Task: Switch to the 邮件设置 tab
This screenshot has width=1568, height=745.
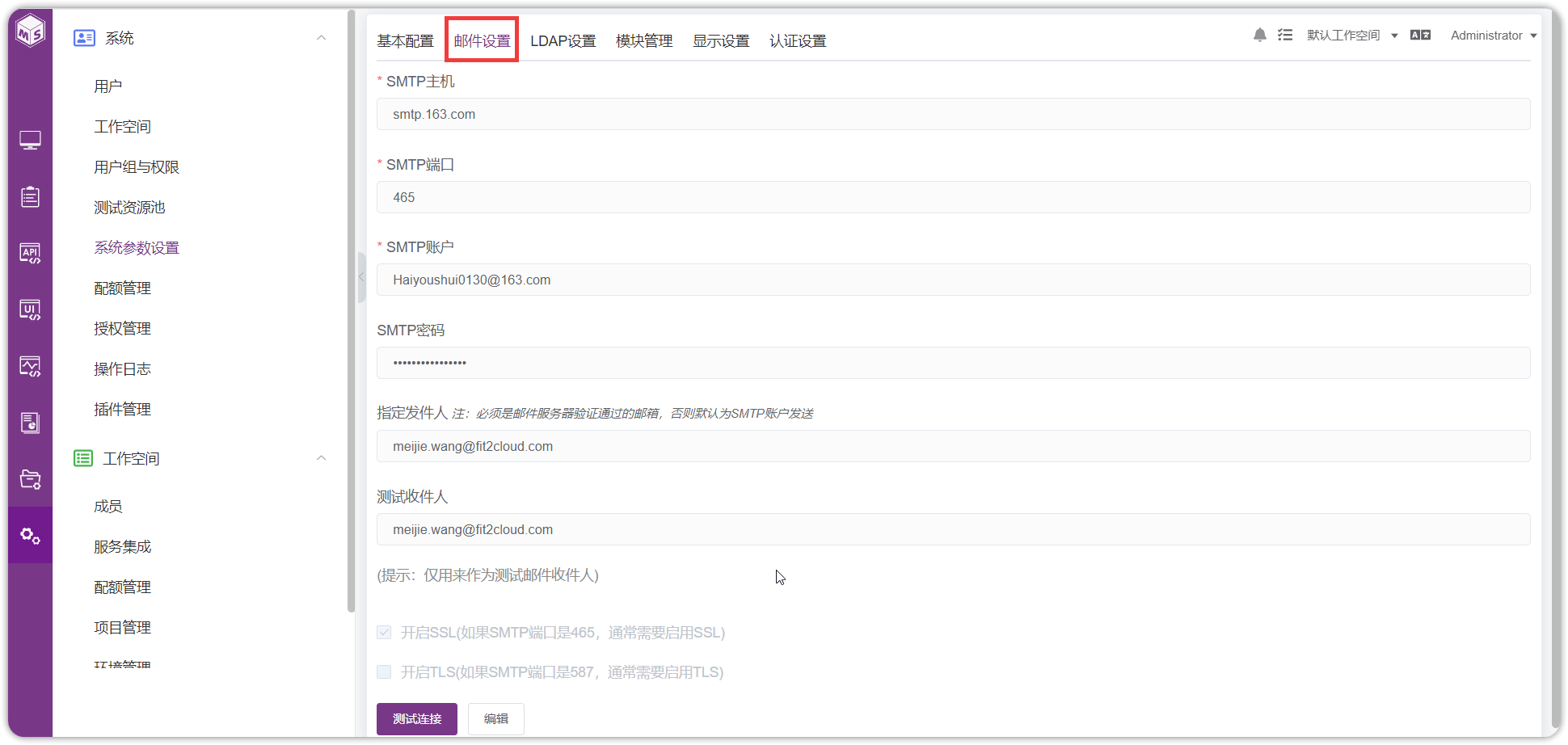Action: click(482, 40)
